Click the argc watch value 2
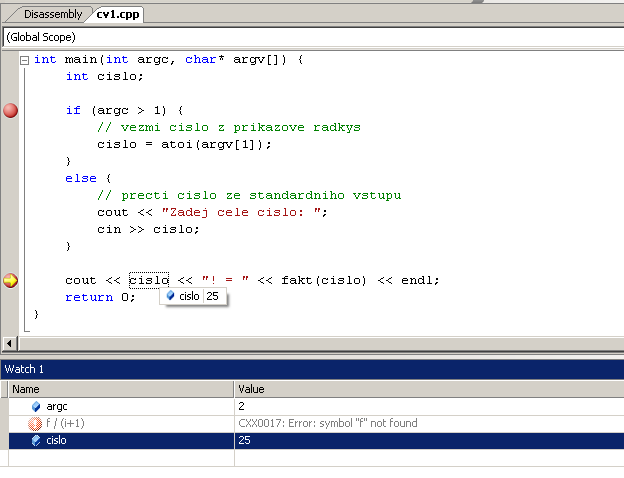Image resolution: width=624 pixels, height=478 pixels. 242,406
